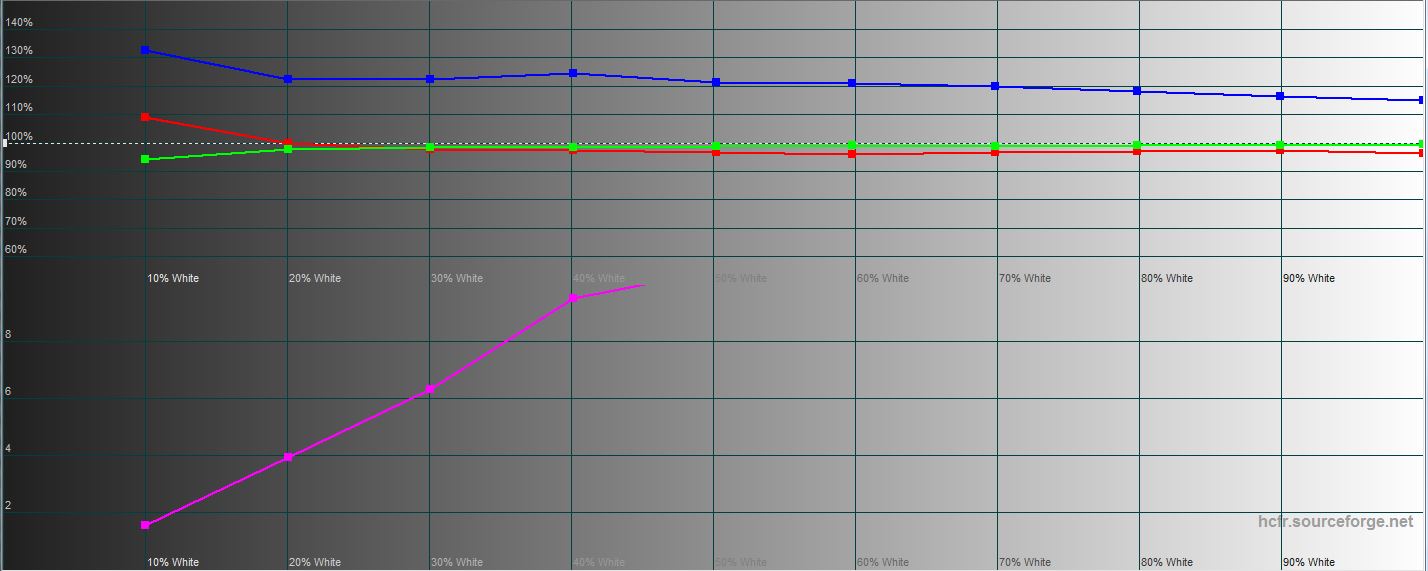Click the white 100% reference marker at left edge
This screenshot has width=1428, height=571.
point(5,143)
